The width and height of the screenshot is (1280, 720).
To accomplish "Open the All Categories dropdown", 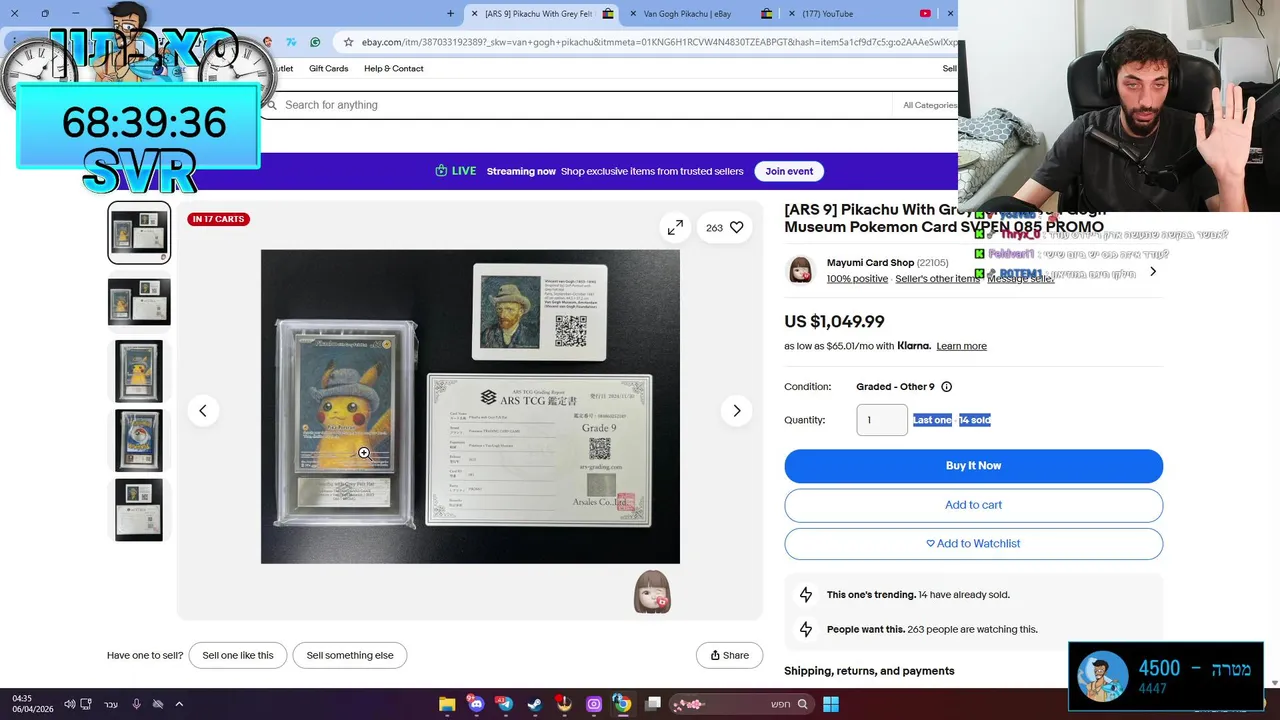I will point(929,105).
